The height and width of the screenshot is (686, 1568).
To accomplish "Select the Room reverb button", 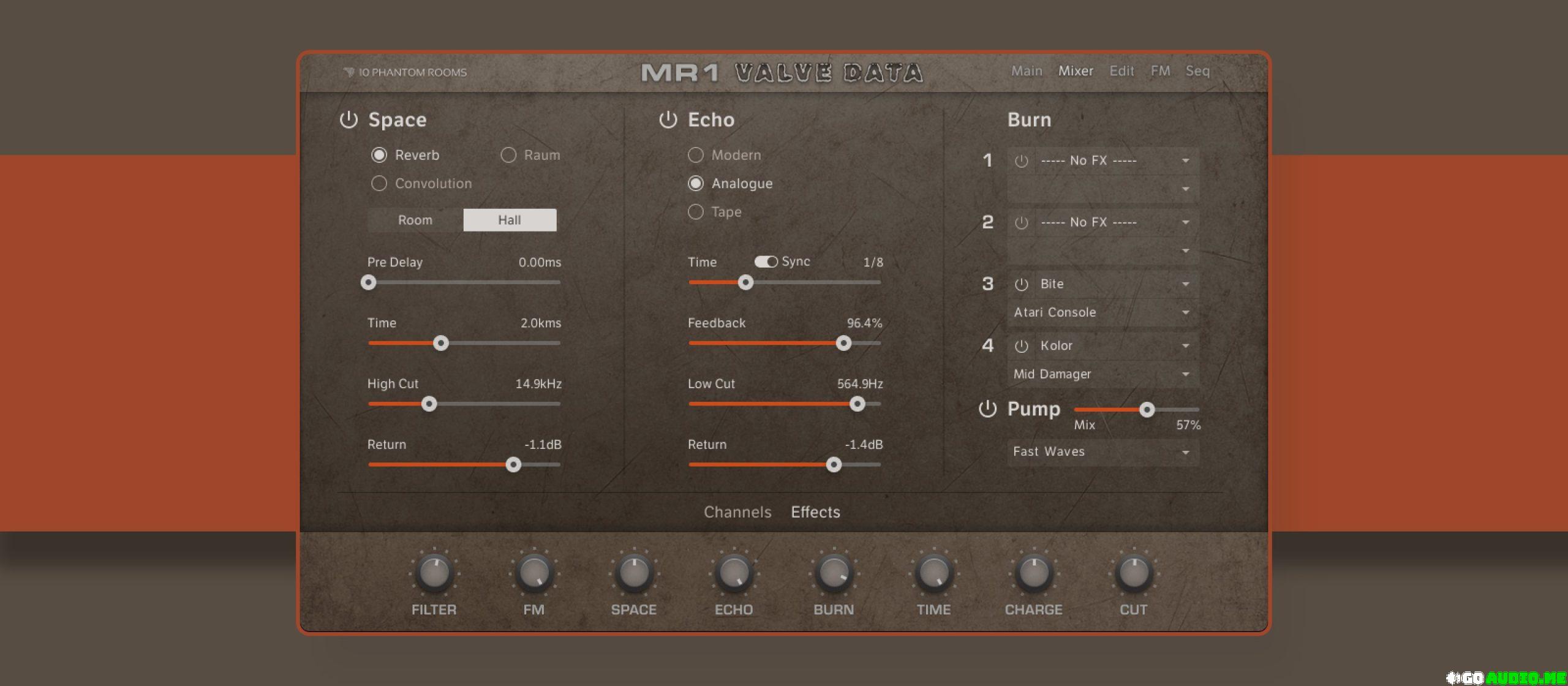I will (x=415, y=220).
